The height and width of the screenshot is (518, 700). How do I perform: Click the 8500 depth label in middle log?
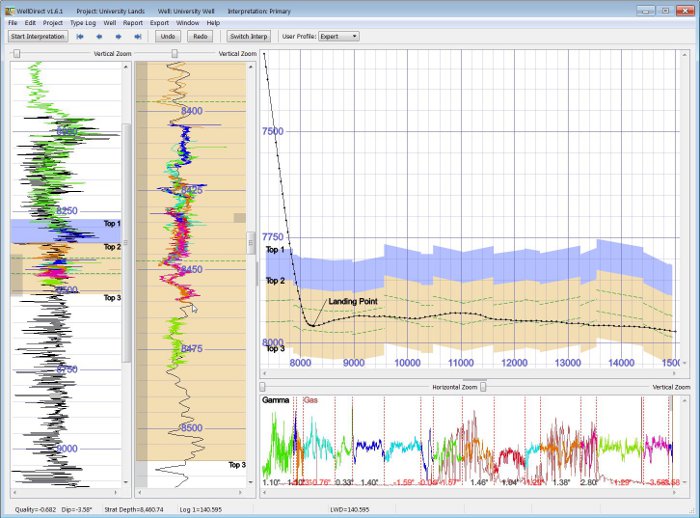tap(192, 428)
